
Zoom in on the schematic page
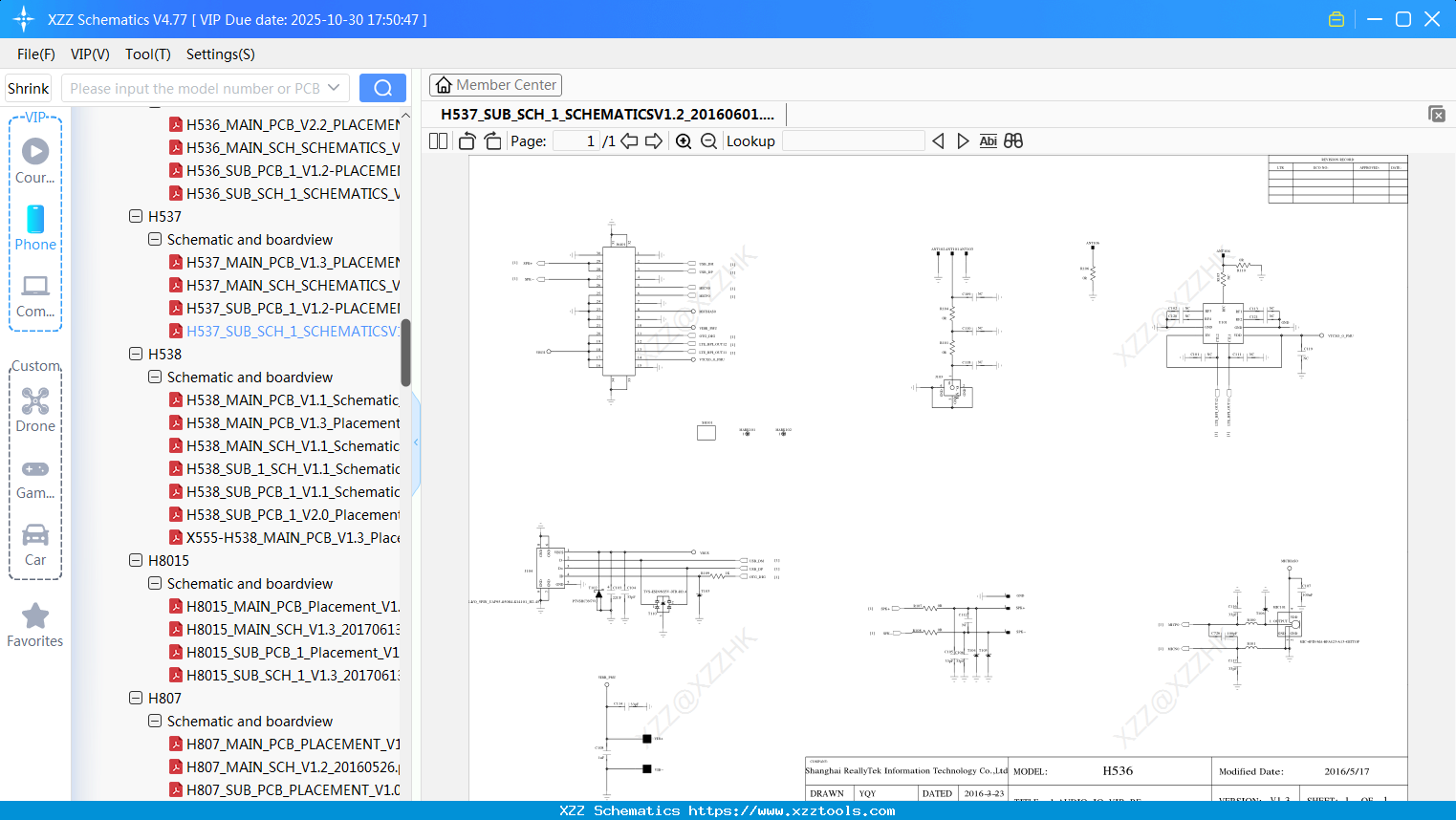pos(684,140)
